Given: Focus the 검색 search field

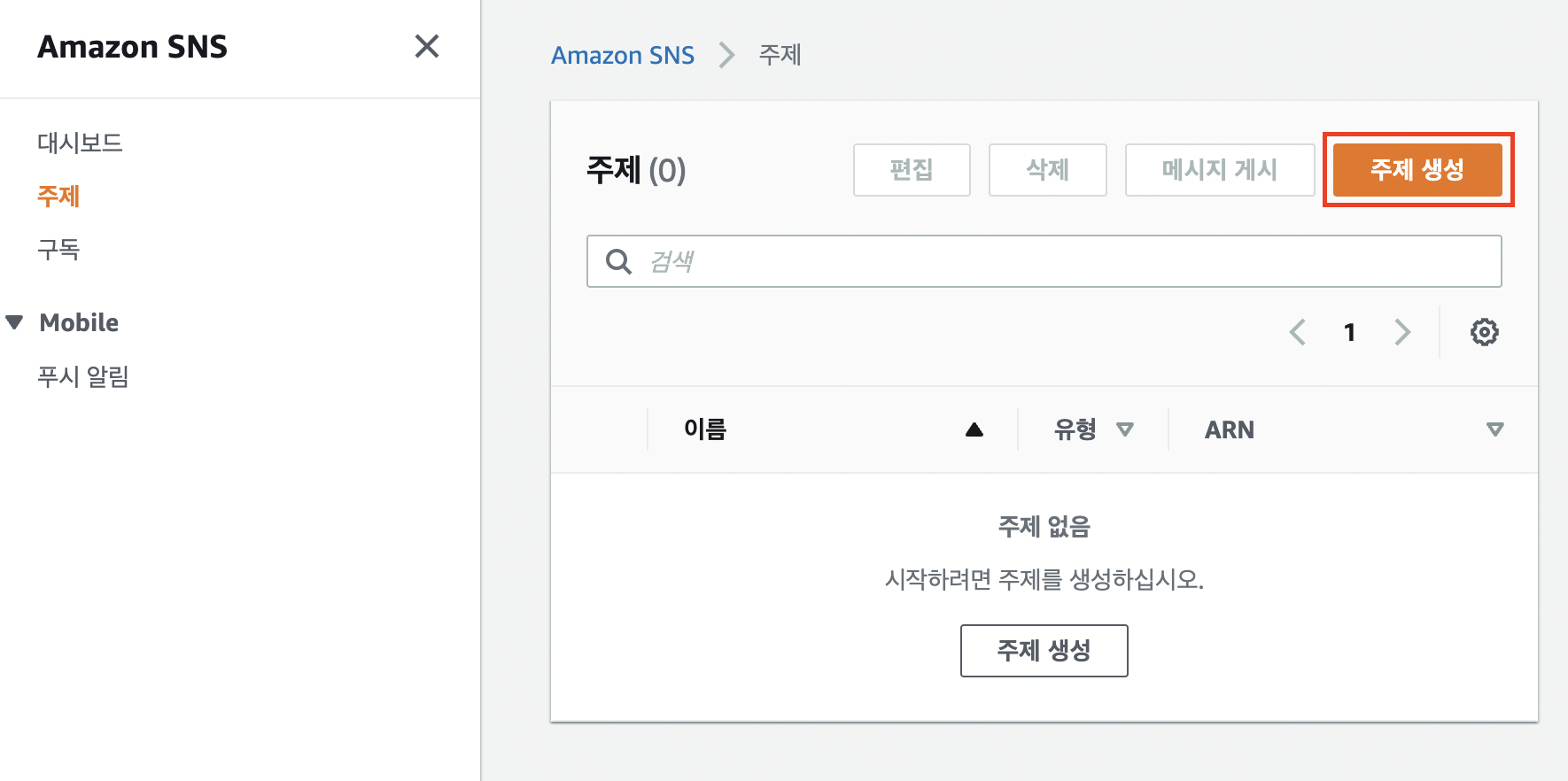Looking at the screenshot, I should point(1063,261).
